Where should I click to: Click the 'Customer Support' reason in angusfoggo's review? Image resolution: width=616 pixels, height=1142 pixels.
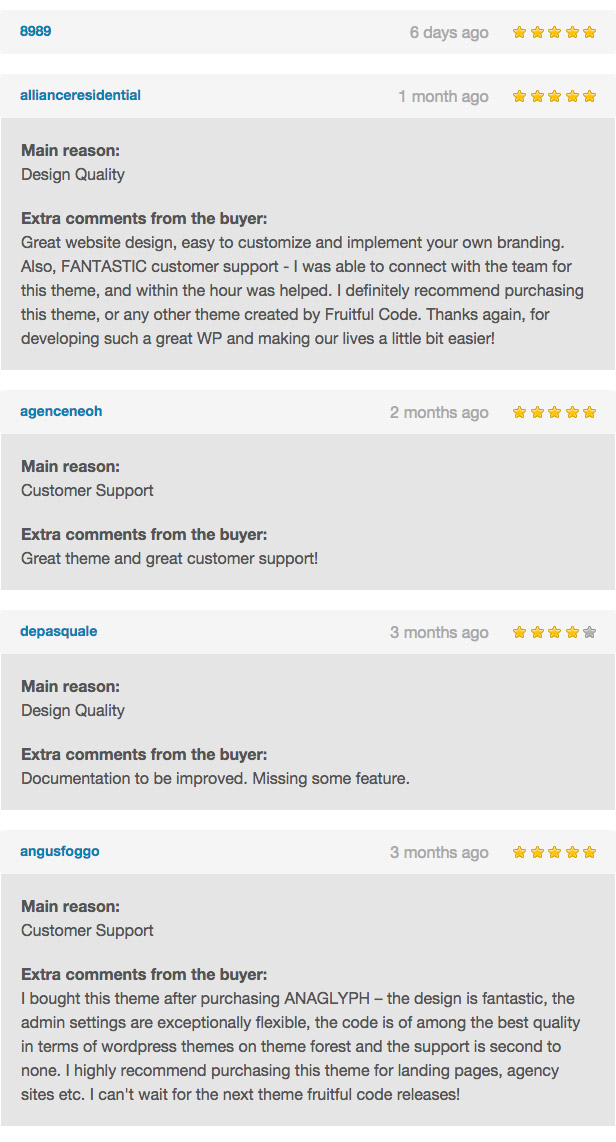[x=87, y=931]
